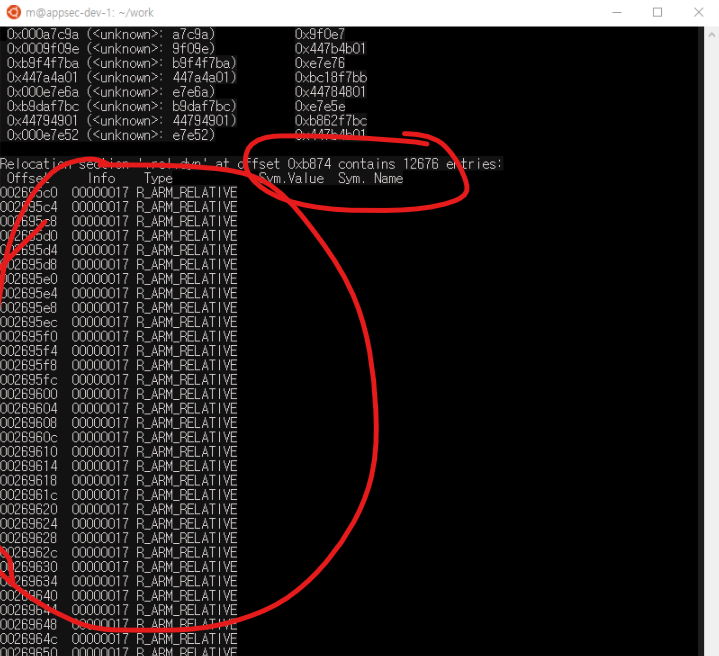Click the address 0x44794901
The width and height of the screenshot is (719, 656).
pyautogui.click(x=43, y=121)
